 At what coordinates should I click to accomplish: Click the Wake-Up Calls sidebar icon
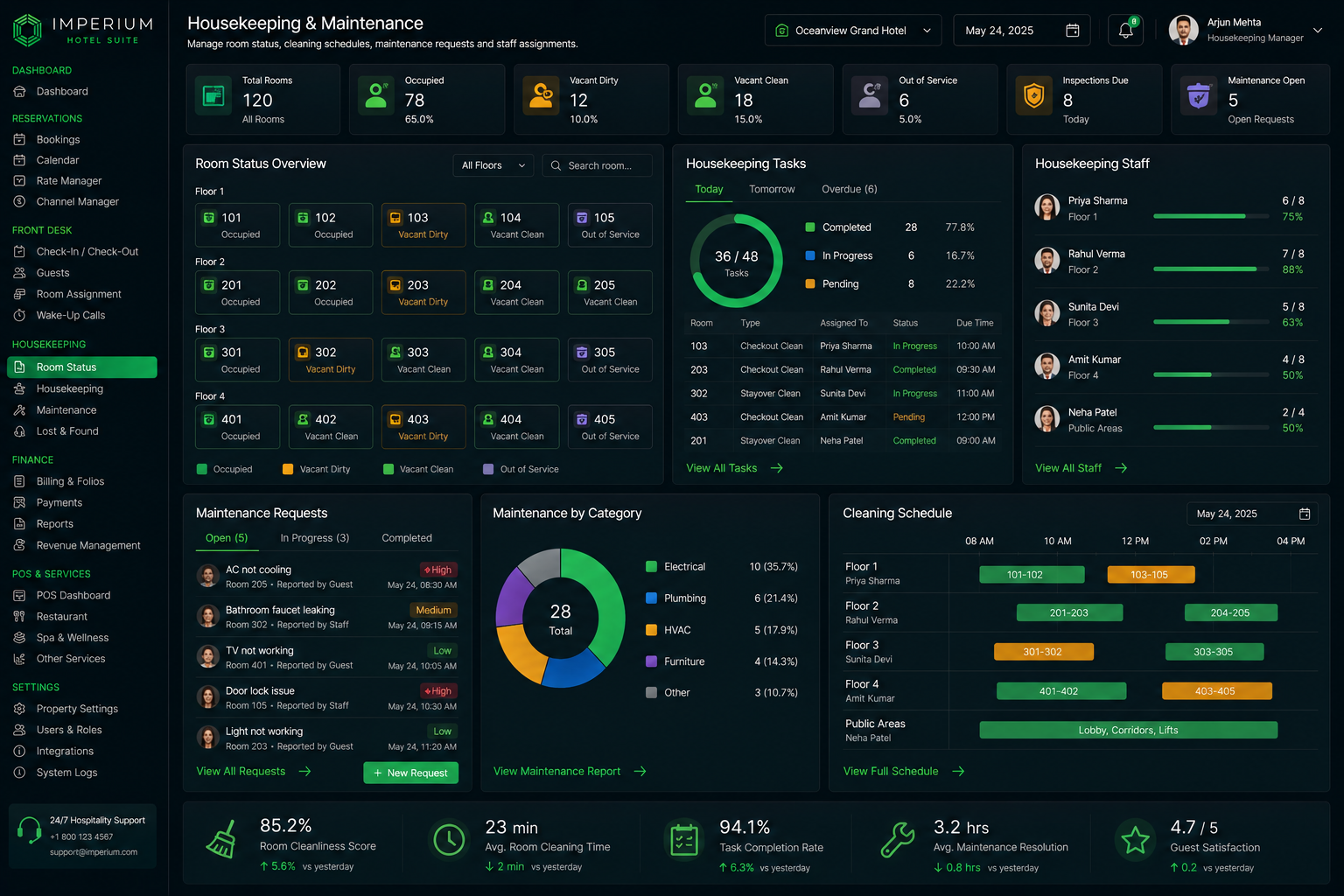point(19,315)
